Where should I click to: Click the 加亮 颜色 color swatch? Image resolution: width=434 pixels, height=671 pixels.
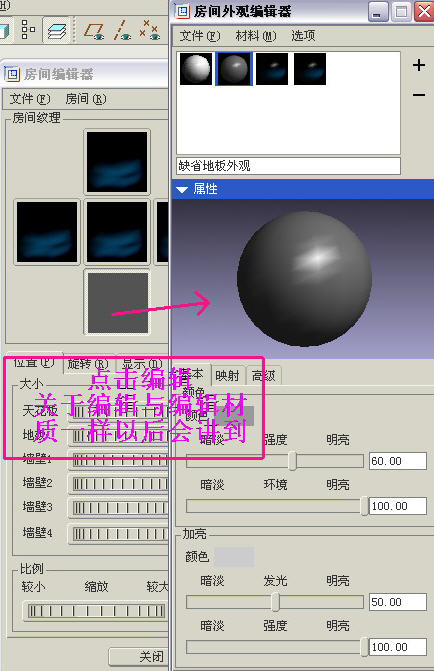tap(234, 557)
